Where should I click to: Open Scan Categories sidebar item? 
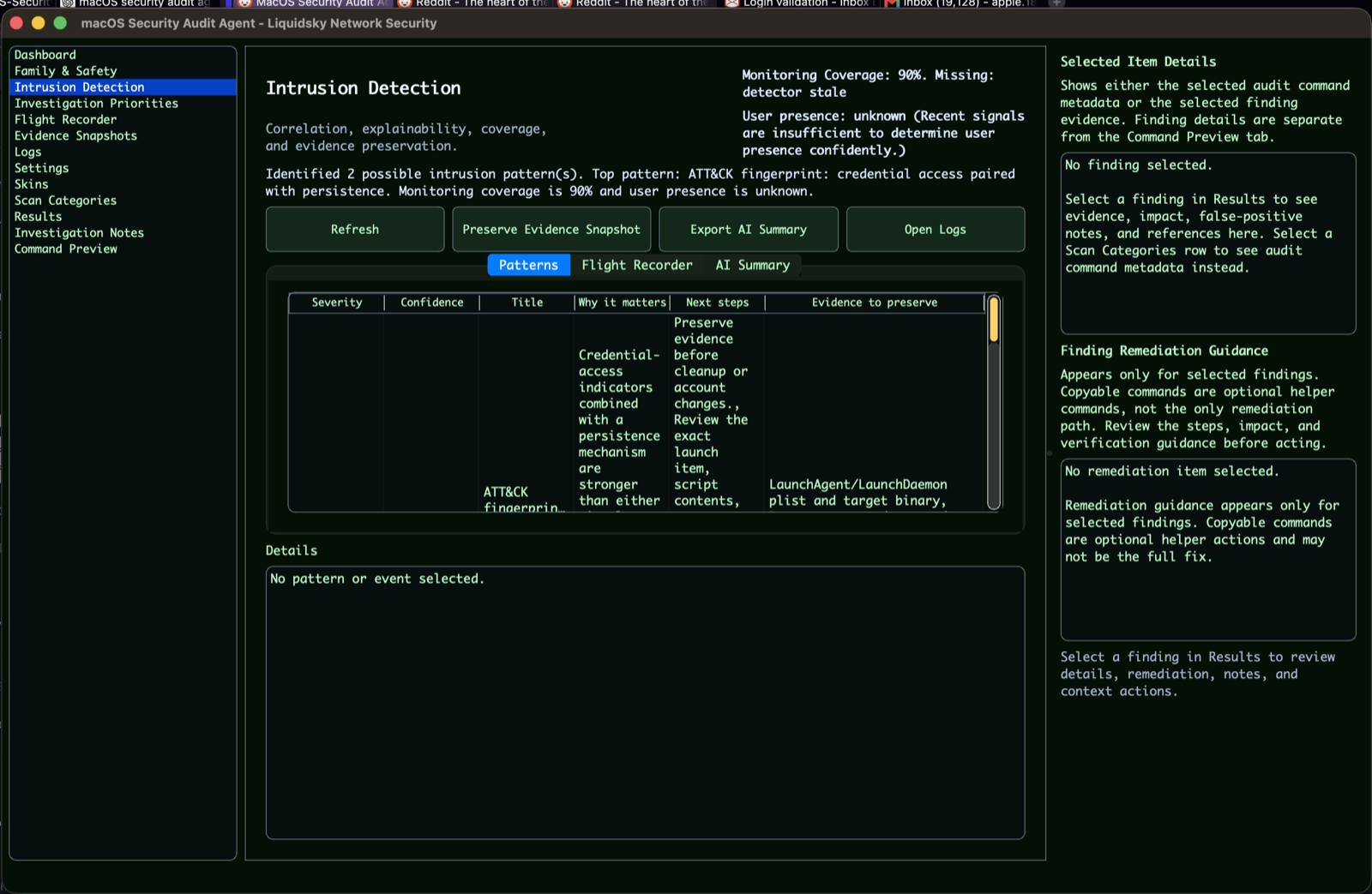(123, 201)
